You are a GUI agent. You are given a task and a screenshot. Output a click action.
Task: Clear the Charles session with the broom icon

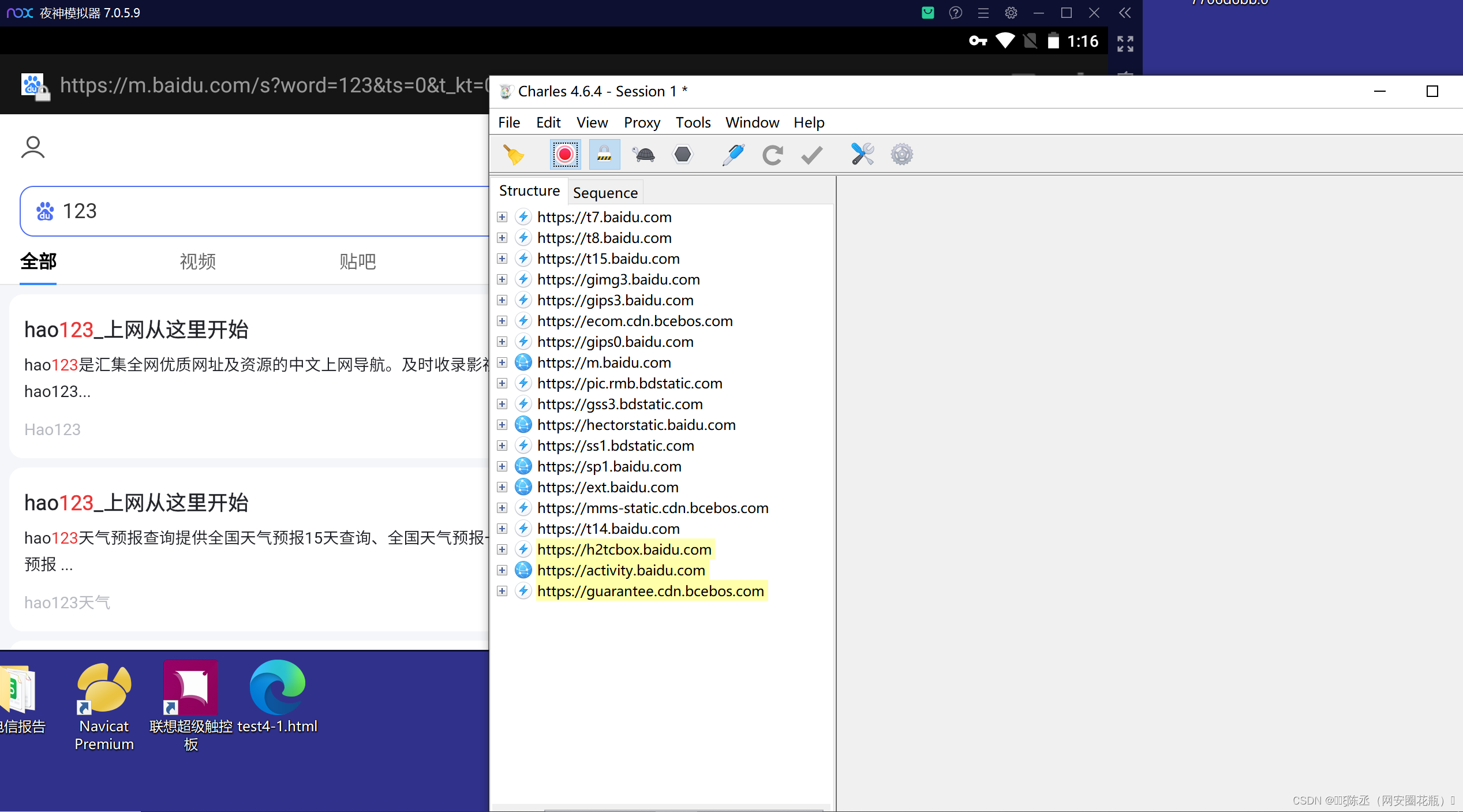click(x=514, y=155)
